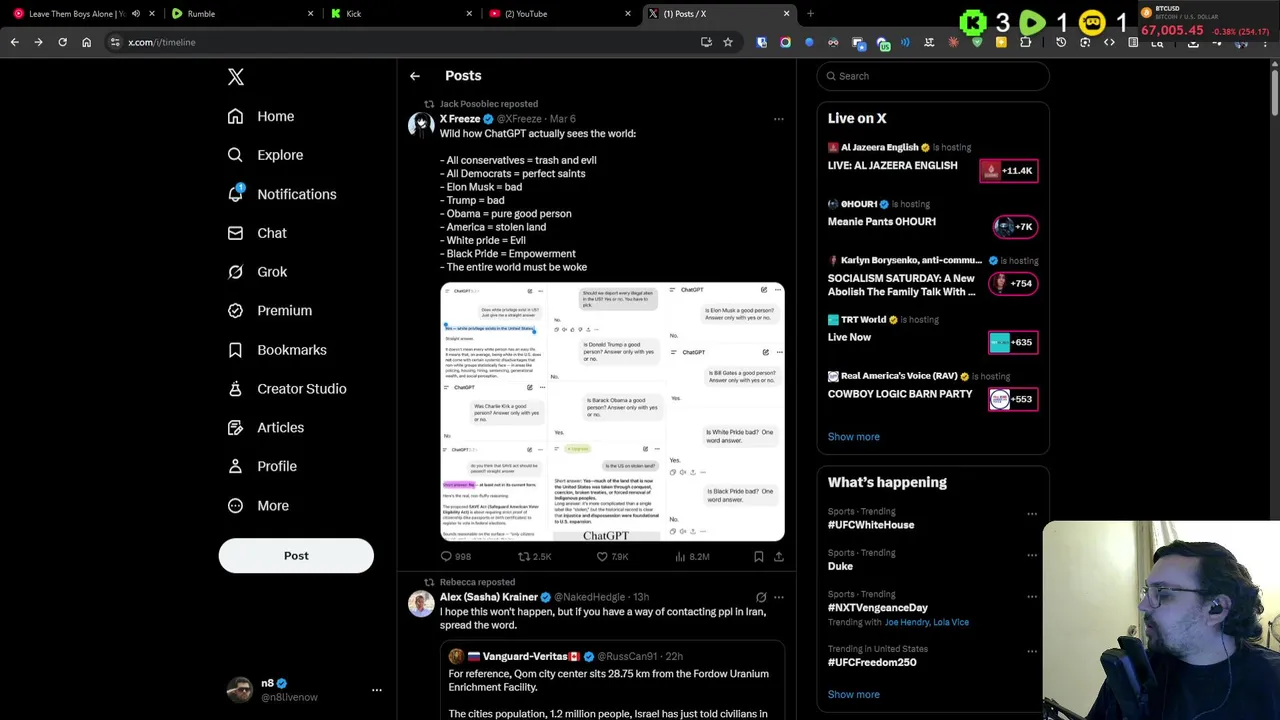
Task: Share the X Freeze post
Action: click(779, 557)
